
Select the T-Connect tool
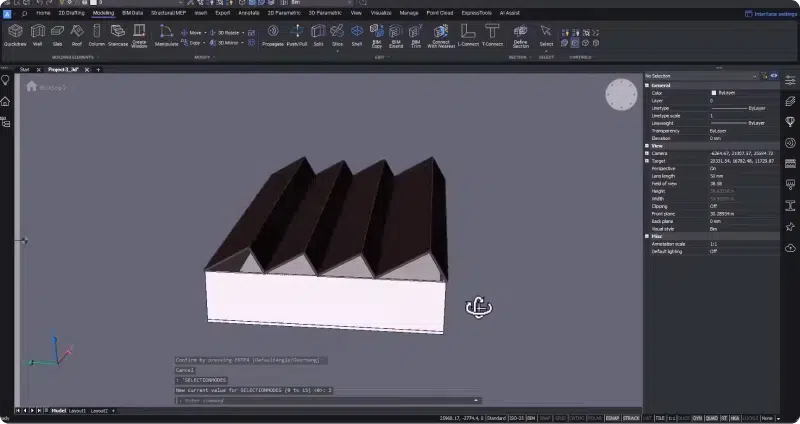tap(492, 35)
